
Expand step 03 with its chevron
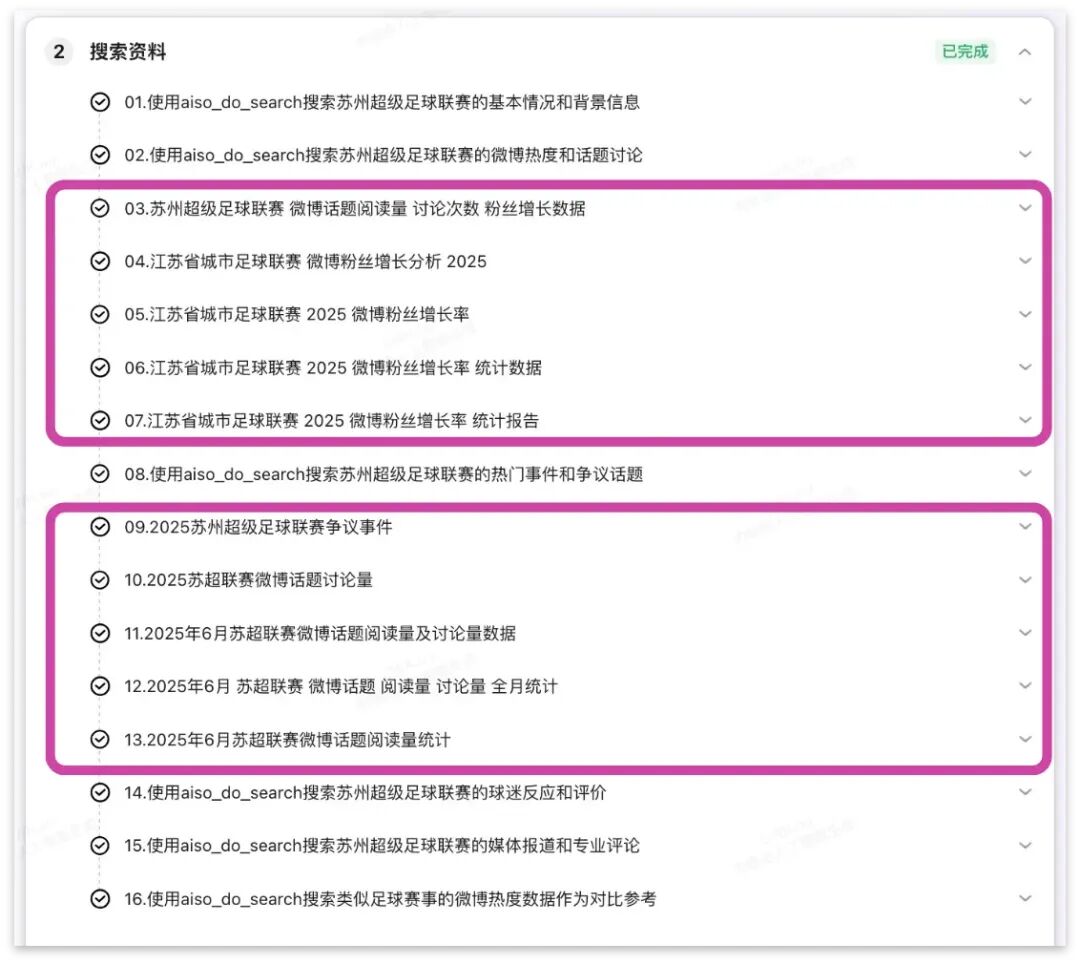click(x=1025, y=208)
